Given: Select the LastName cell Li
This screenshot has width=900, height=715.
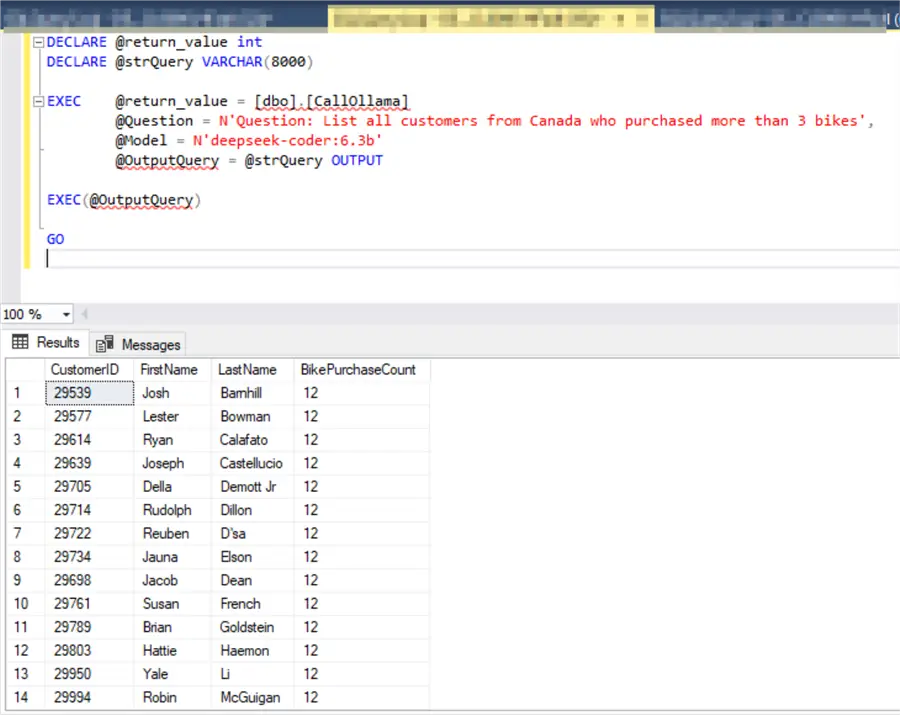Looking at the screenshot, I should coord(252,674).
